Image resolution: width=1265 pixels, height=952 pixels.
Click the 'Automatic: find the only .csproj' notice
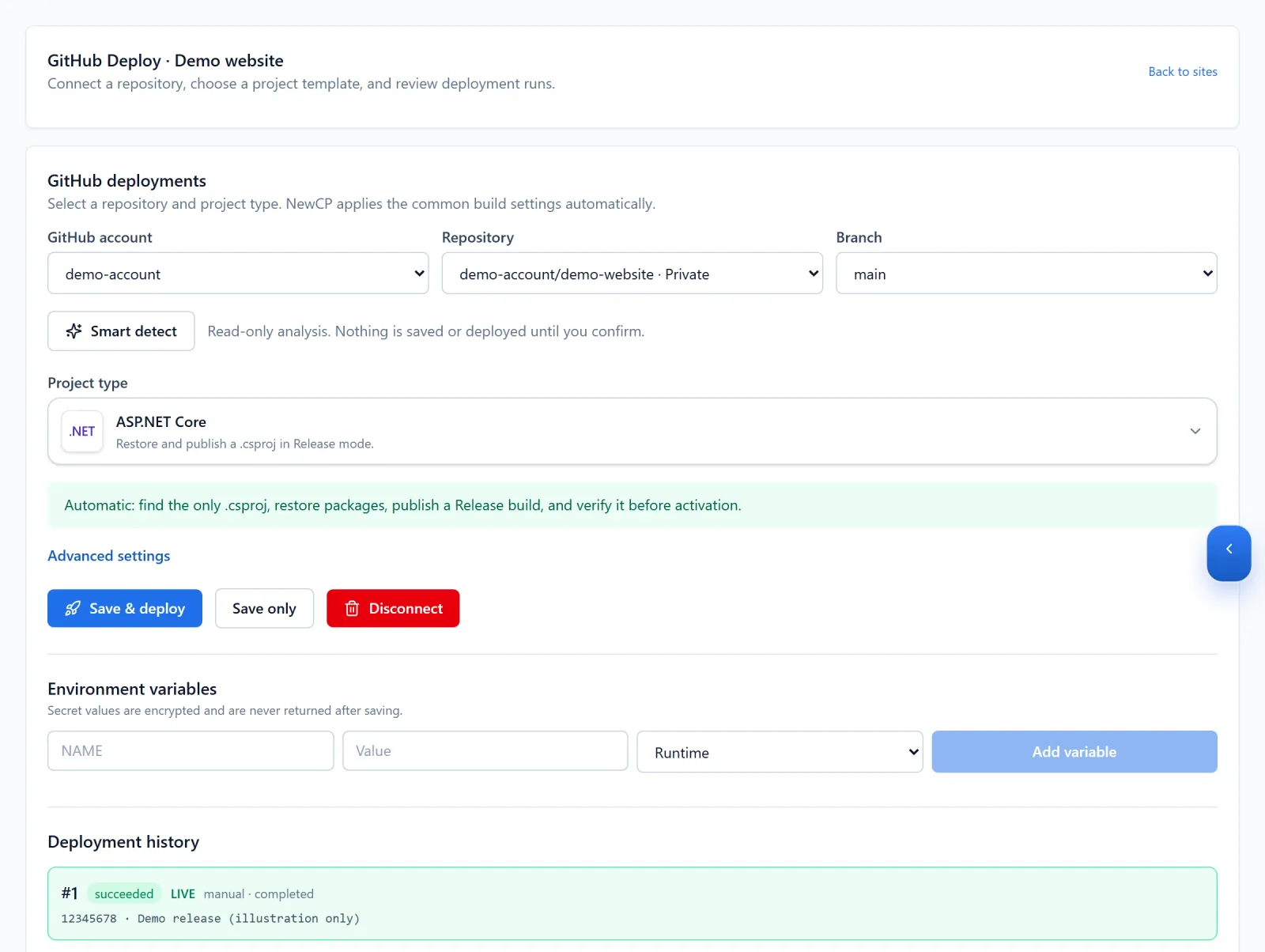coord(632,505)
